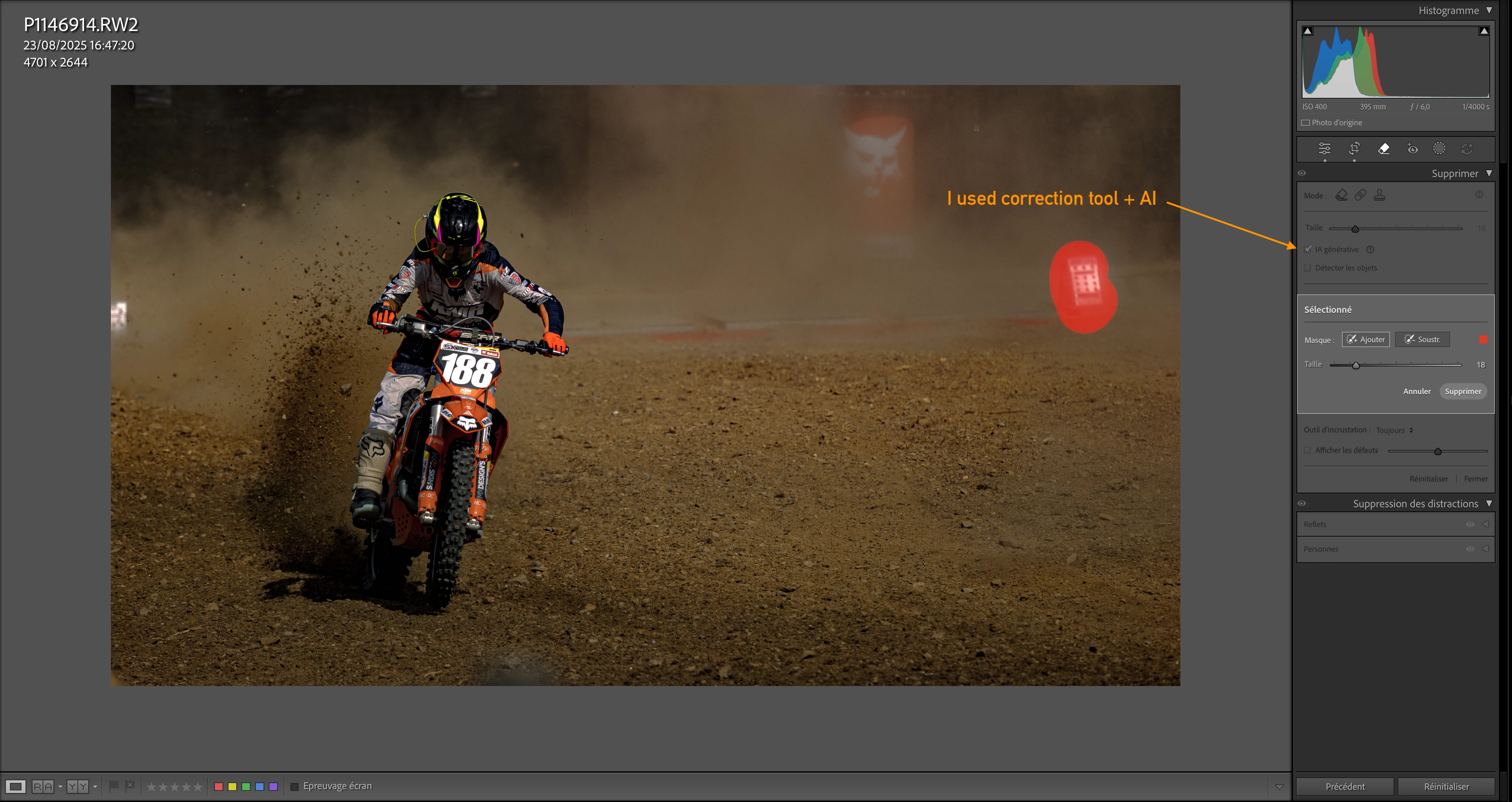Viewport: 1512px width, 802px height.
Task: Click the Précédent button
Action: point(1345,787)
